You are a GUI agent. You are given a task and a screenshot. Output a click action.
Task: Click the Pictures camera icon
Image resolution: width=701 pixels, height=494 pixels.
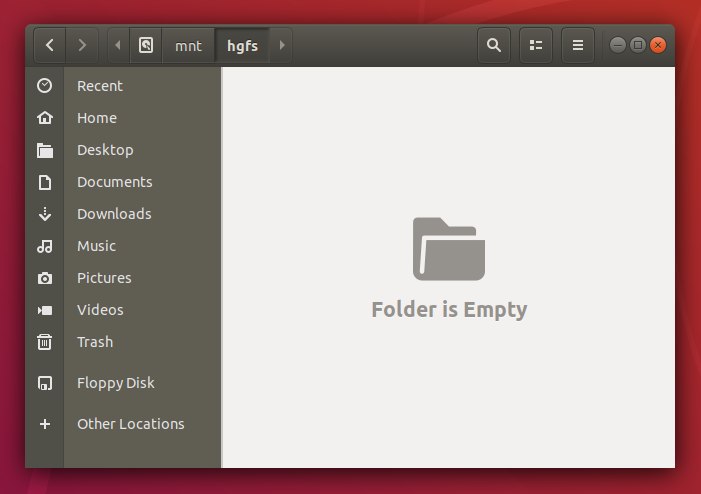[x=45, y=278]
